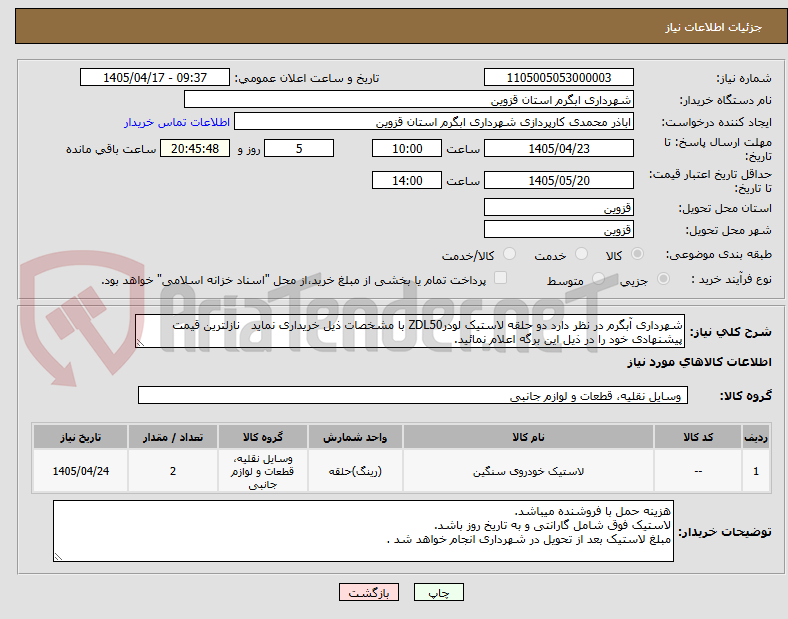
Task: Click the row number cell 1
Action: tap(756, 471)
